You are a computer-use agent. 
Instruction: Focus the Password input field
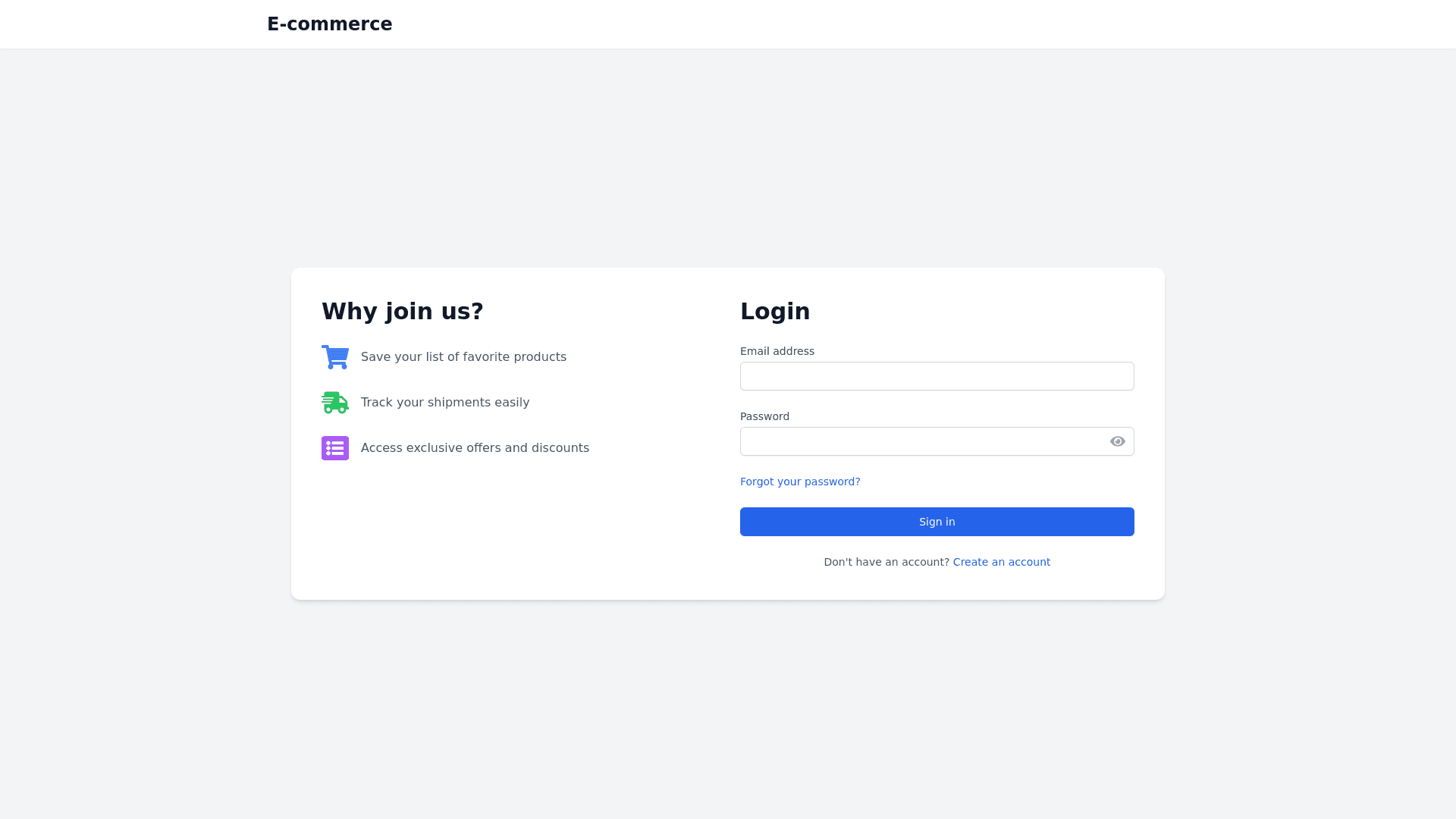click(921, 441)
